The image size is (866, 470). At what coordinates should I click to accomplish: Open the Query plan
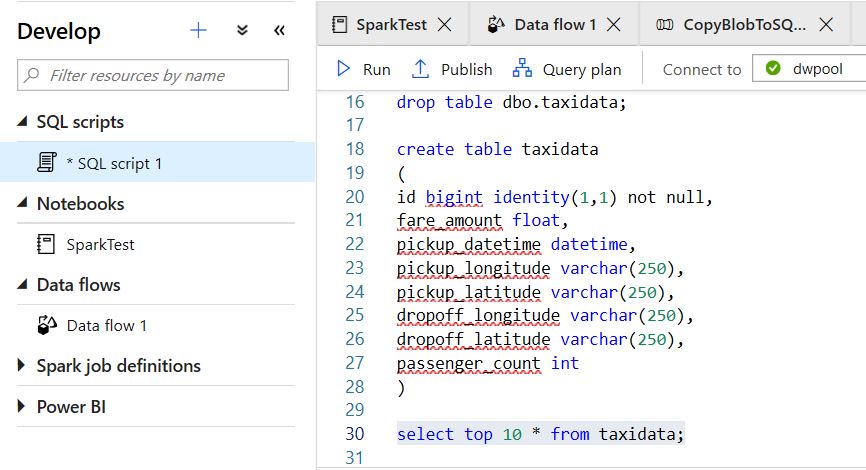click(567, 70)
